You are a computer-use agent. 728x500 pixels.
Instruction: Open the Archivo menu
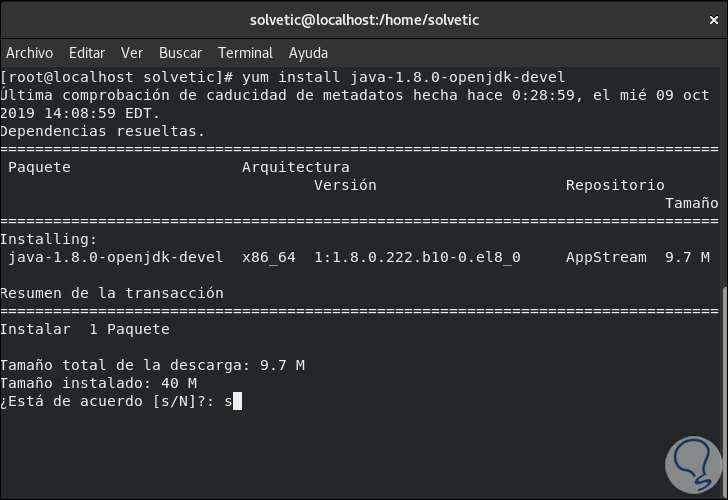click(29, 53)
